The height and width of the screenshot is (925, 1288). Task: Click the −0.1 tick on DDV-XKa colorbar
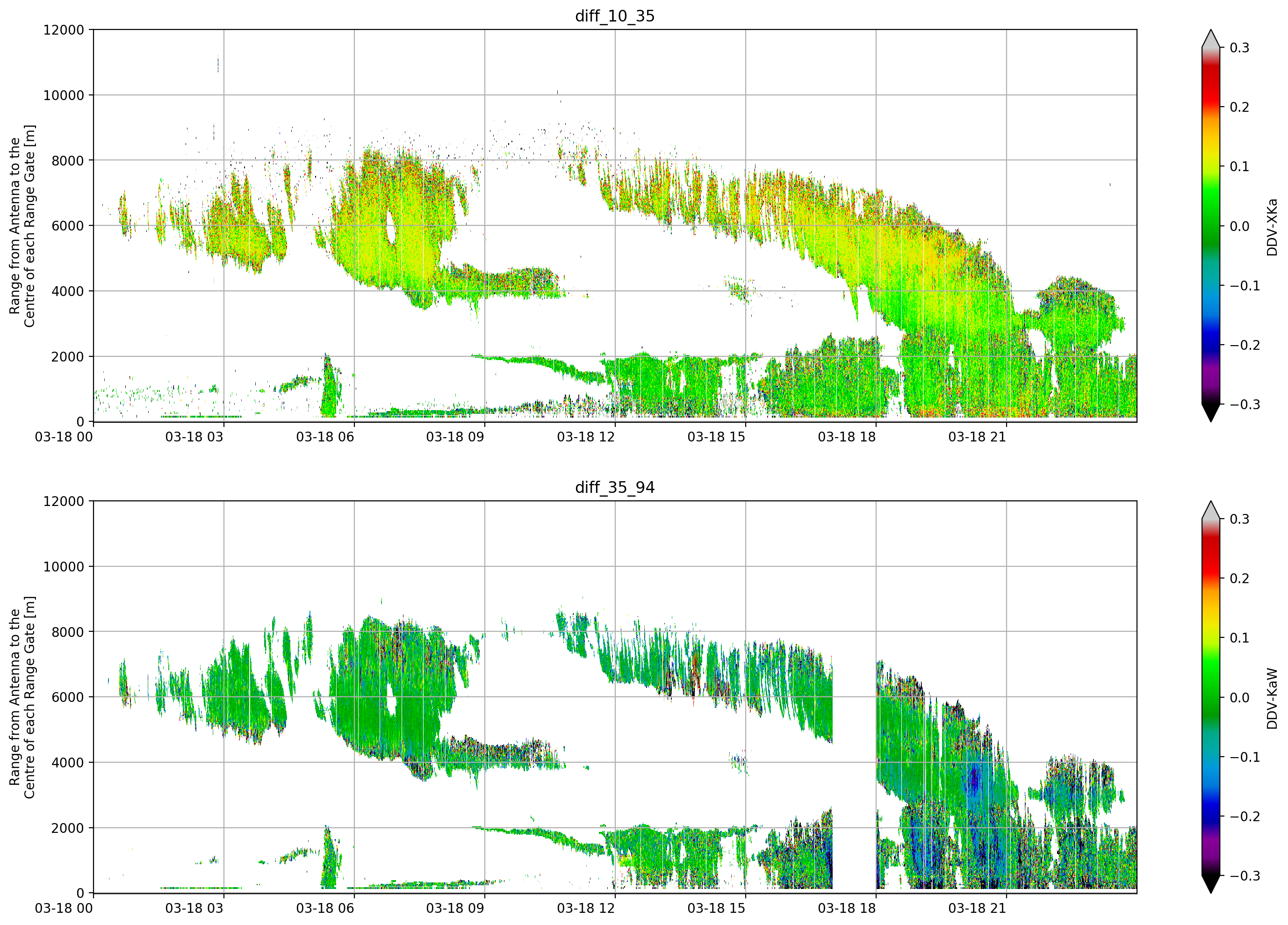1245,285
